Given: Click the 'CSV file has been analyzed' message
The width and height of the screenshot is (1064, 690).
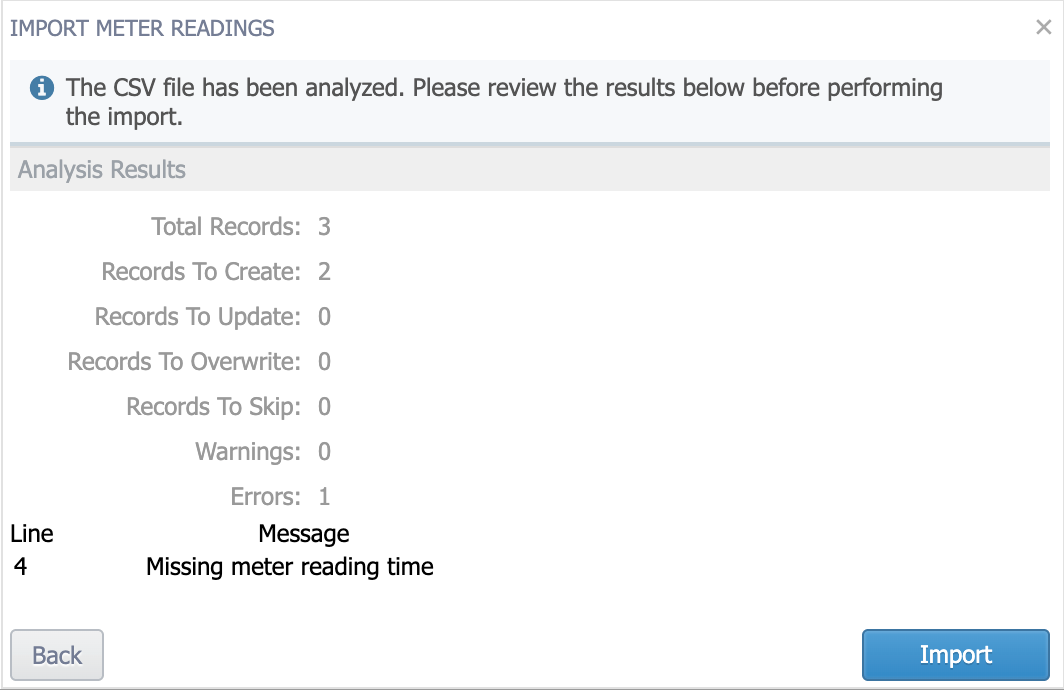Looking at the screenshot, I should 504,102.
